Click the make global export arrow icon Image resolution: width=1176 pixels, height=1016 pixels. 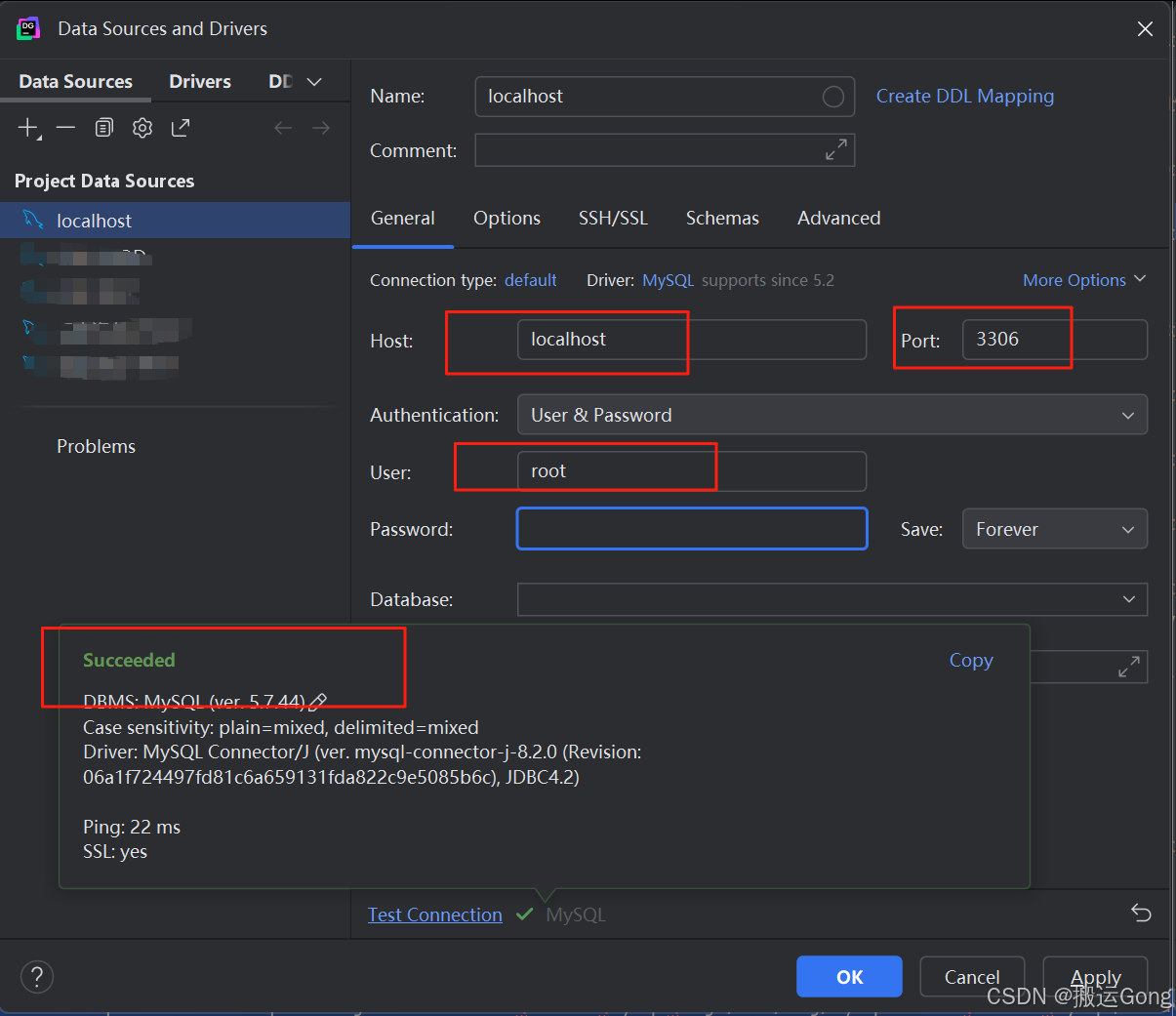[181, 128]
